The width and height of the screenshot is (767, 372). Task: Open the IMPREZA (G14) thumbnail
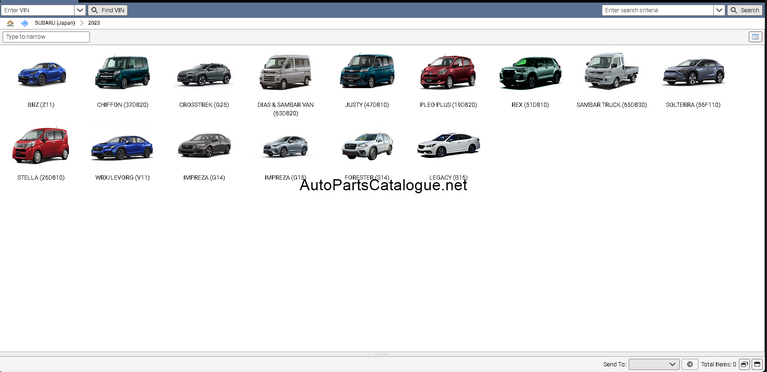click(204, 145)
